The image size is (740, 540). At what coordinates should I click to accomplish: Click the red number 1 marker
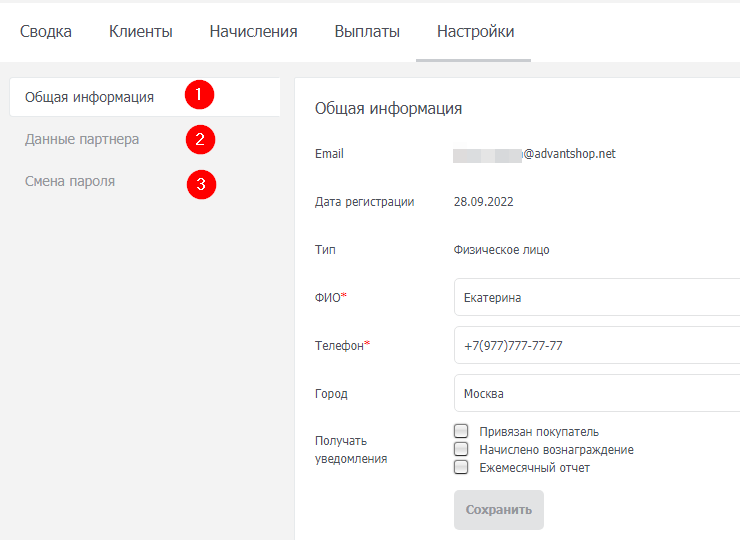click(199, 95)
